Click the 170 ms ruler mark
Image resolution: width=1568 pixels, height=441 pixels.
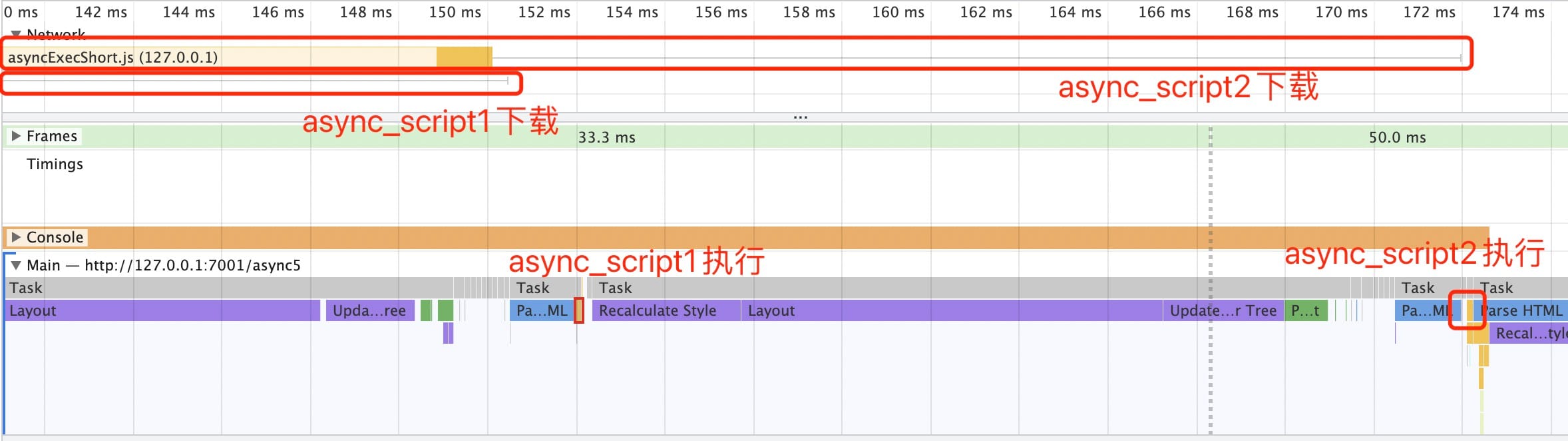[x=1341, y=12]
